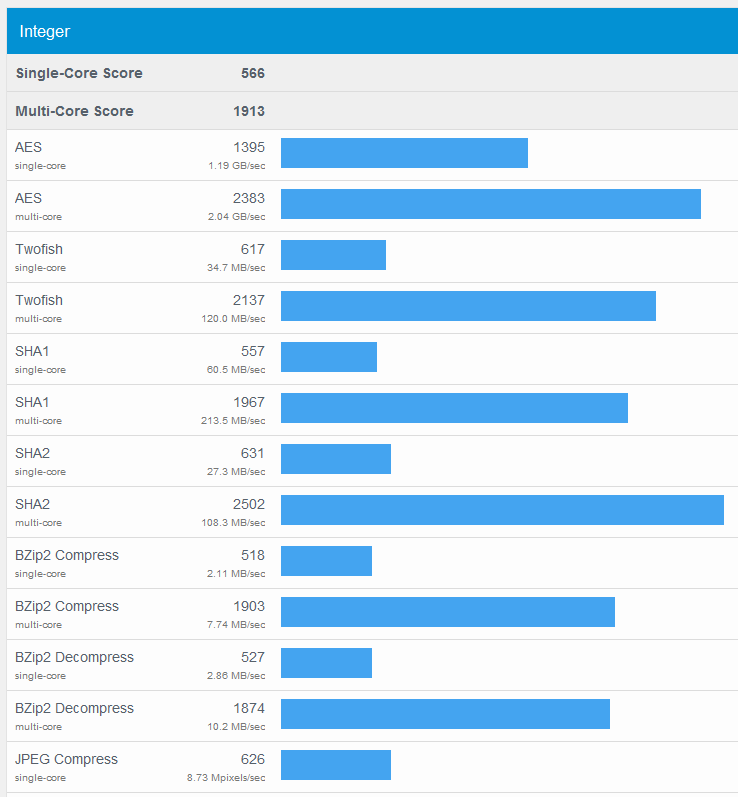738x797 pixels.
Task: Select the SHA2 multi-core score 2502
Action: [x=249, y=504]
